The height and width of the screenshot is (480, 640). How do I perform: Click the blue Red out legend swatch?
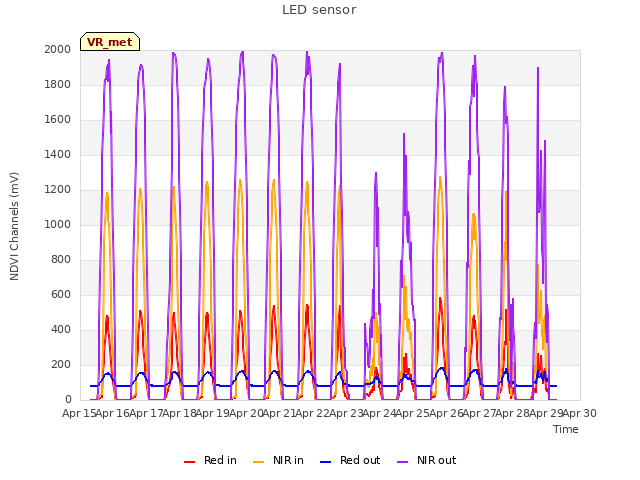pos(325,462)
